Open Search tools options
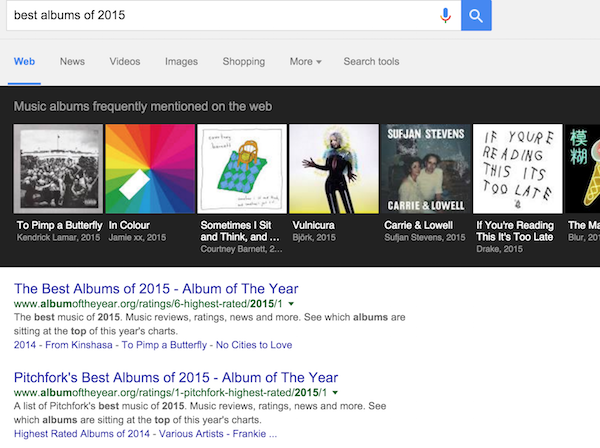Image resolution: width=600 pixels, height=448 pixels. 371,62
